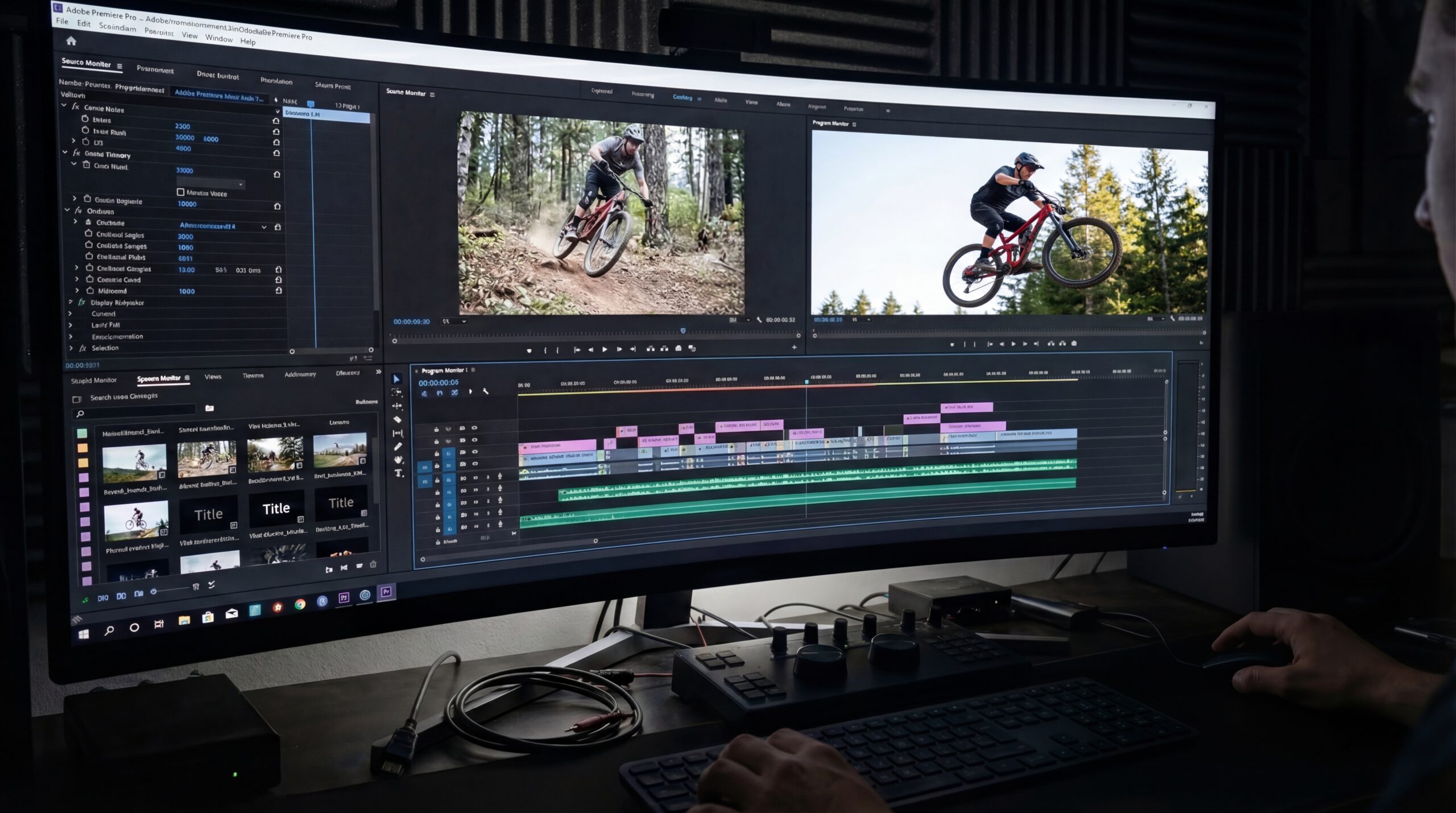Click the blue value 13.00
The width and height of the screenshot is (1456, 813).
pos(187,270)
